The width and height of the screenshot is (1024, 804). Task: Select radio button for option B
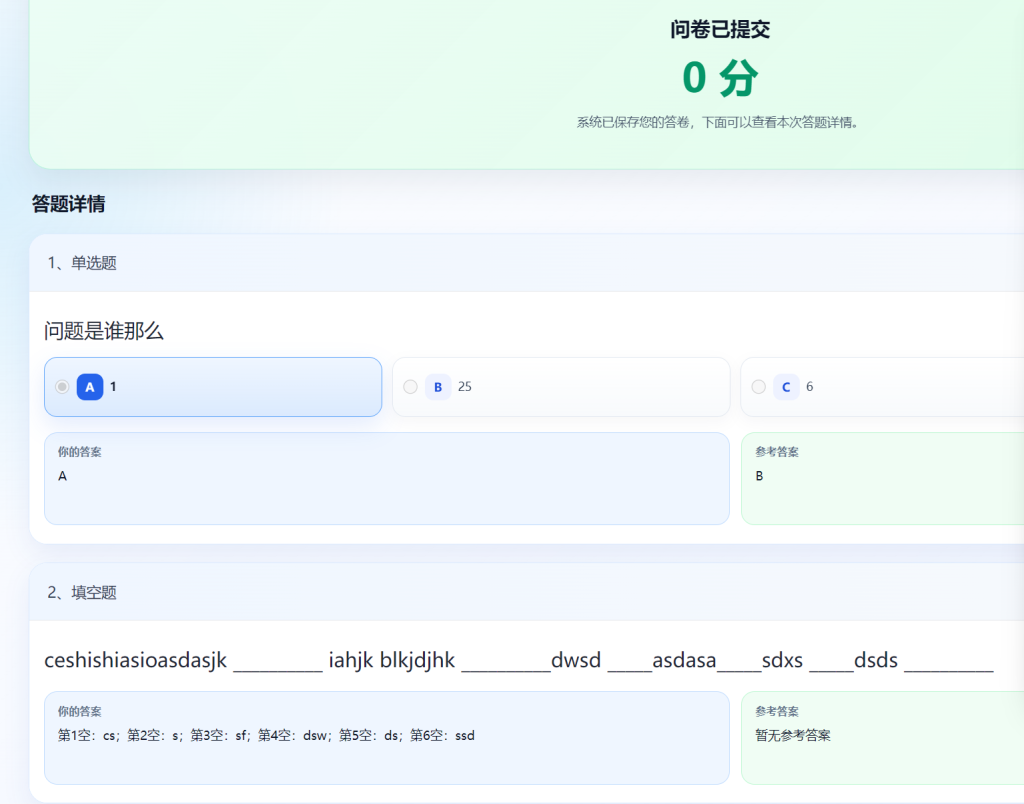pyautogui.click(x=410, y=387)
